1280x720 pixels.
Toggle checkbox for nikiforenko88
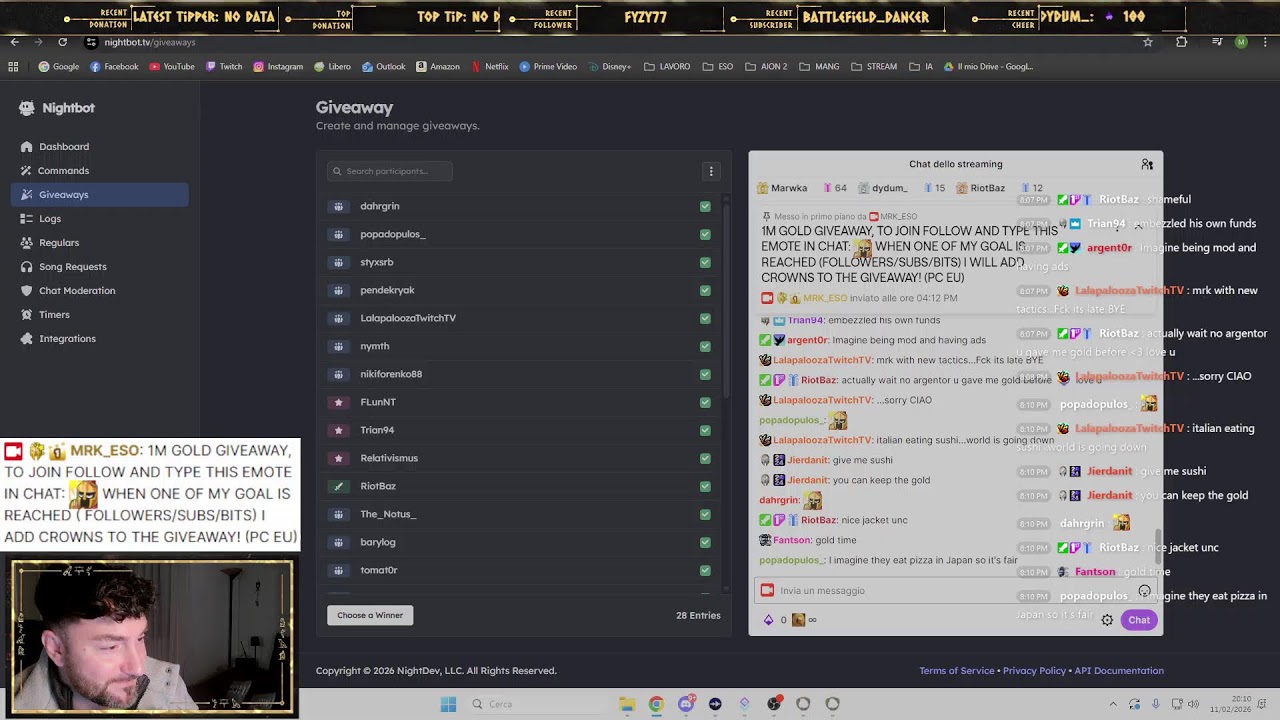coord(705,374)
